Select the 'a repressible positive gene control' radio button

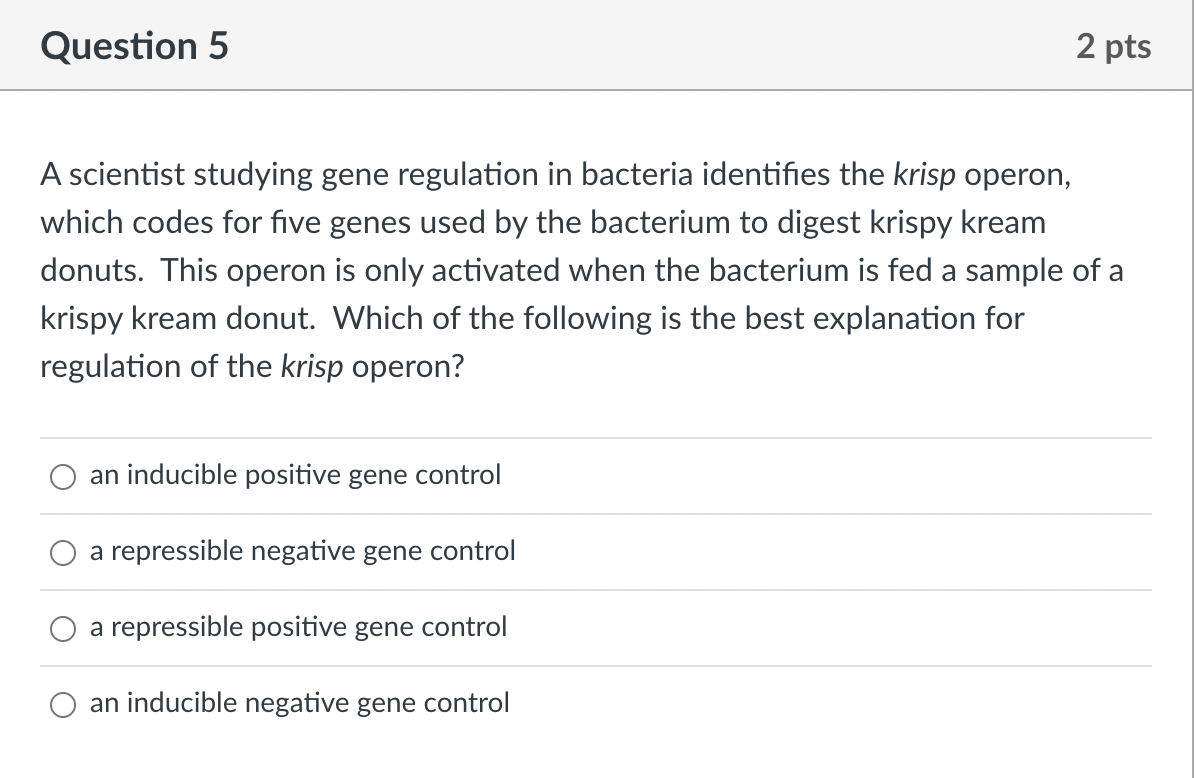(63, 629)
